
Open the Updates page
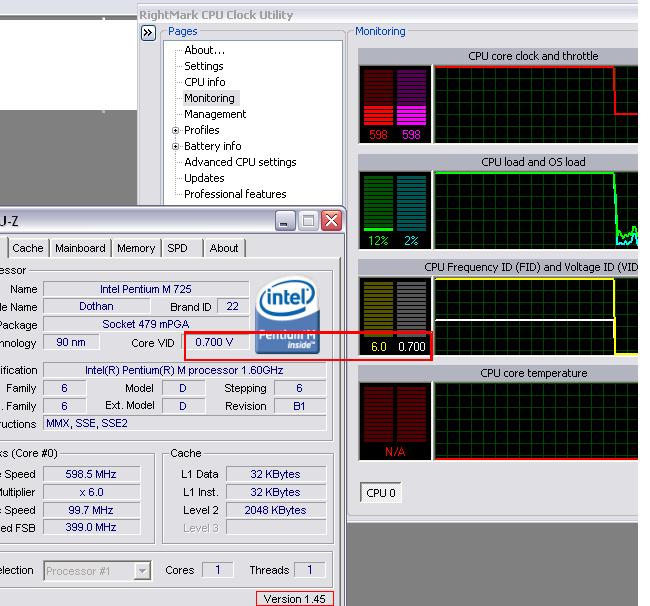204,178
